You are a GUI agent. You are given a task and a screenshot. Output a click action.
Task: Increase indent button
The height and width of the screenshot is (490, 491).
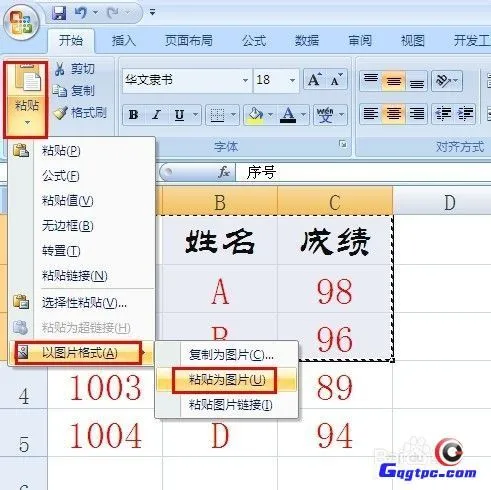click(465, 114)
